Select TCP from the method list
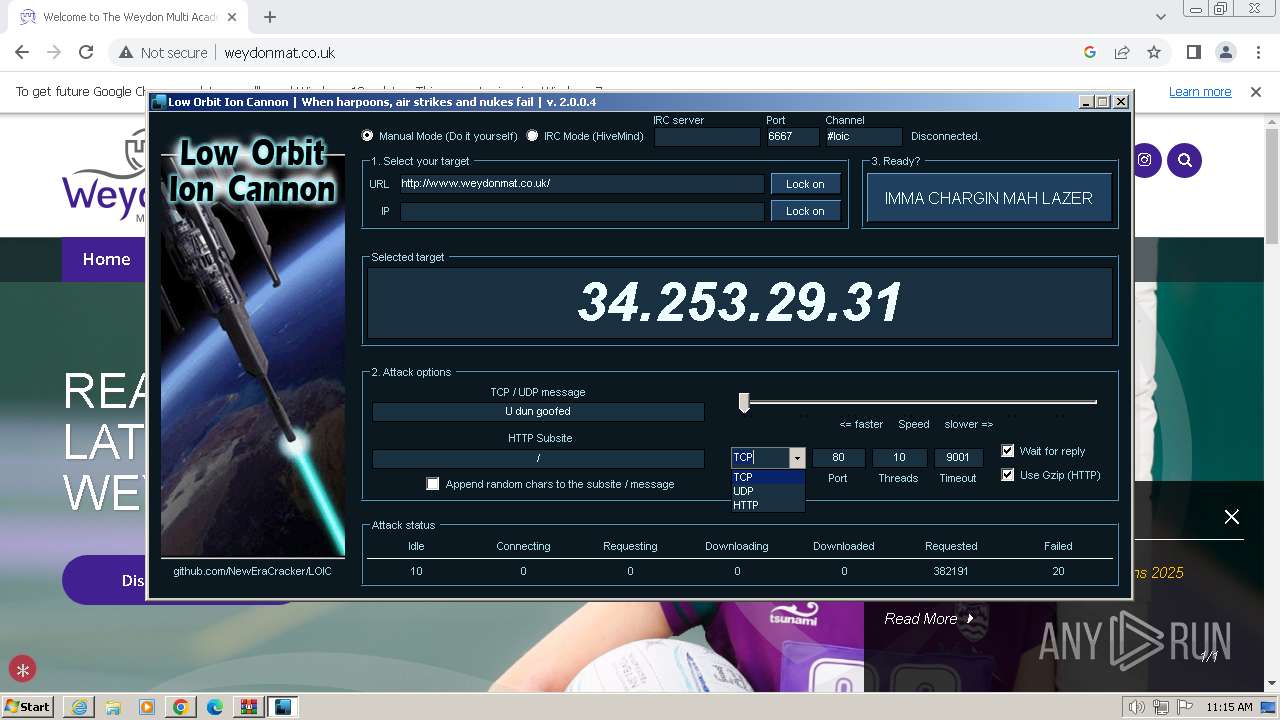Screen dimensions: 1280x720 point(768,477)
